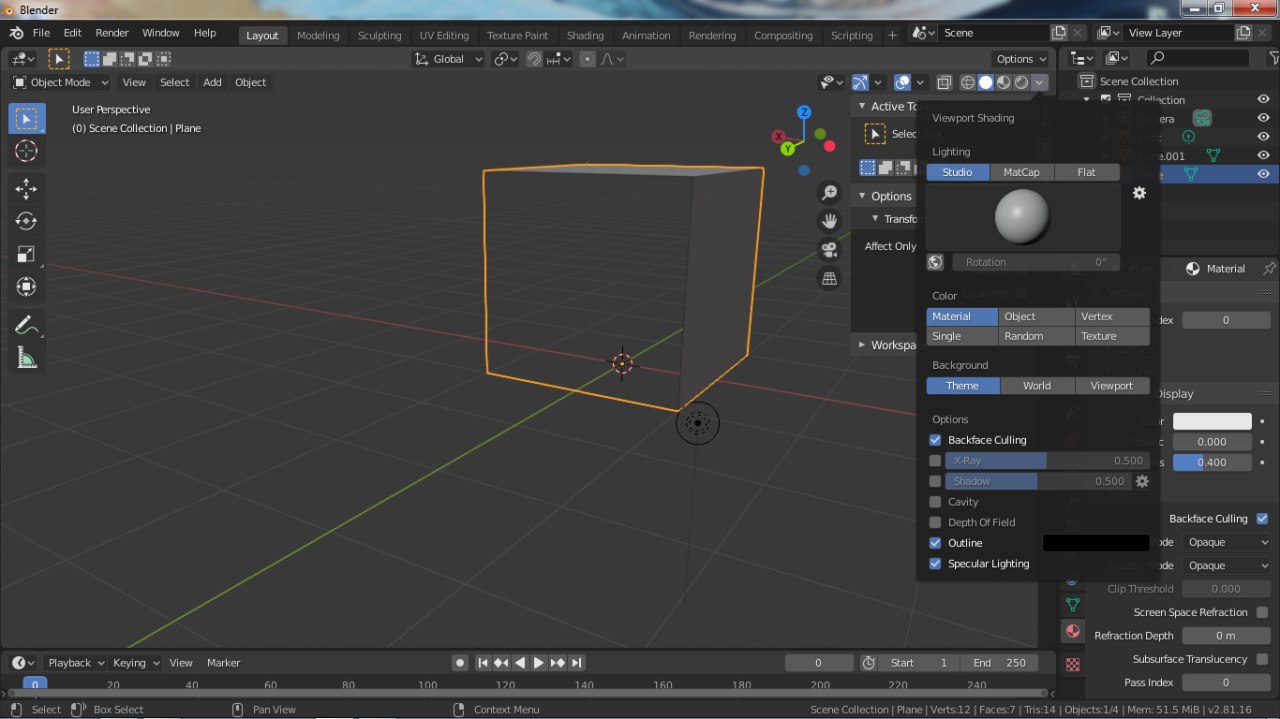The width and height of the screenshot is (1280, 719).
Task: Enable Screen Space Refraction checkbox
Action: (1262, 612)
